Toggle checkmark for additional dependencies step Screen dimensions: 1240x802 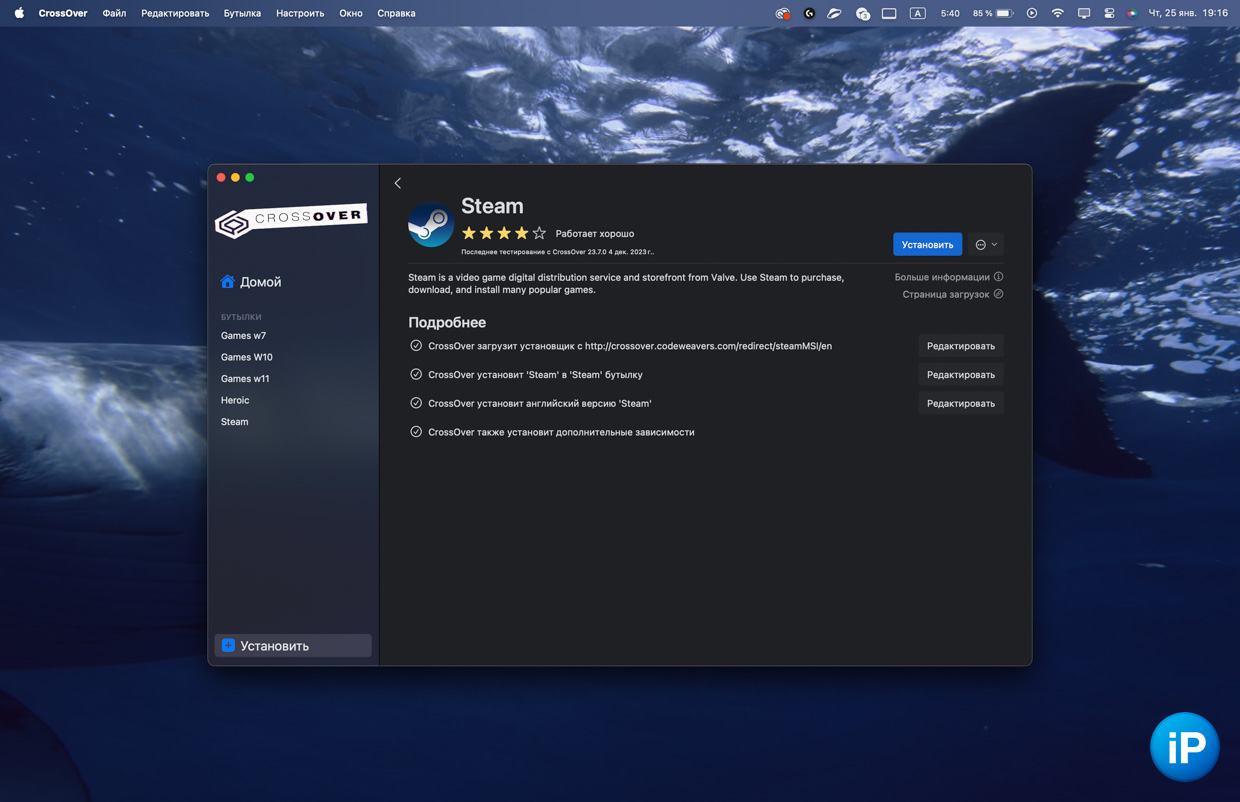(x=416, y=432)
